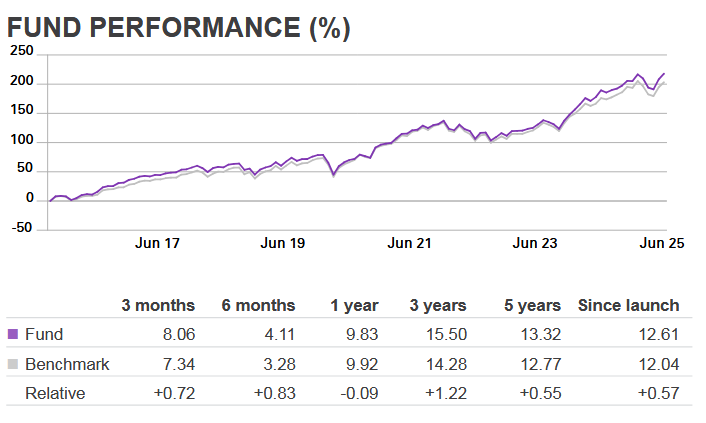Click the purple Fund legend swatch
Image resolution: width=706 pixels, height=423 pixels.
tap(13, 335)
